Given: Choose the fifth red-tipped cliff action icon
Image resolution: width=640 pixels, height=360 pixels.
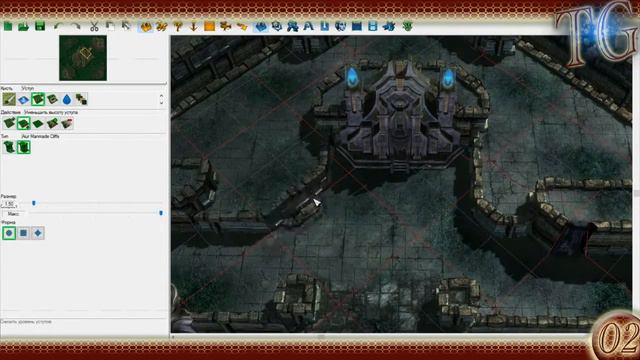Looking at the screenshot, I should [67, 123].
